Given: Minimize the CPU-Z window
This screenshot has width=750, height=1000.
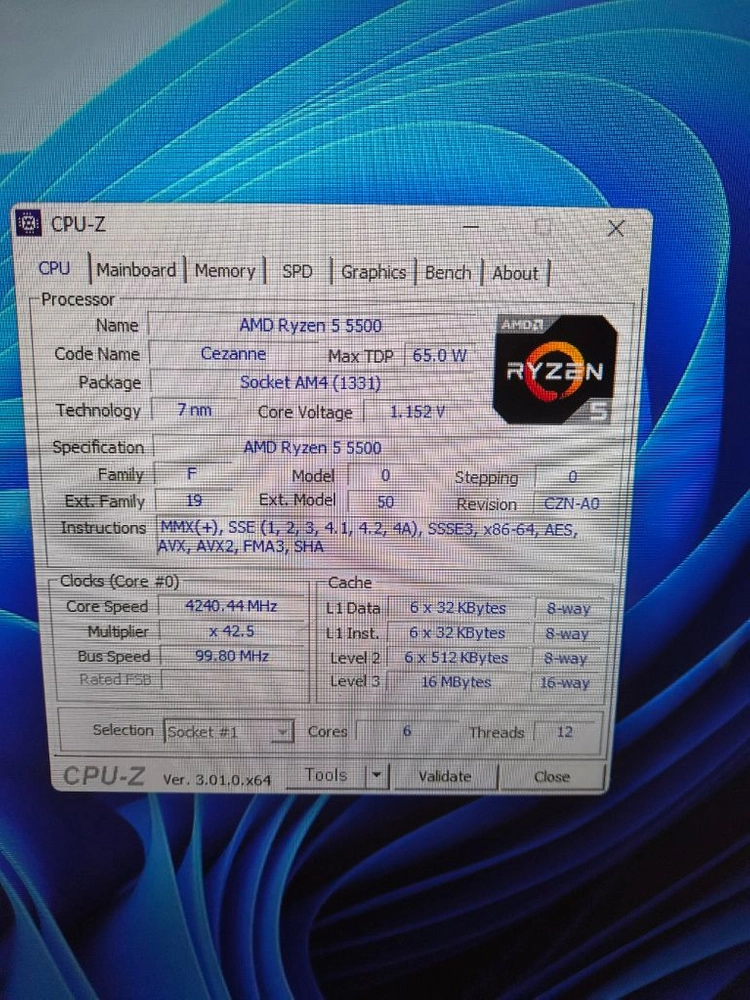Looking at the screenshot, I should [x=471, y=226].
